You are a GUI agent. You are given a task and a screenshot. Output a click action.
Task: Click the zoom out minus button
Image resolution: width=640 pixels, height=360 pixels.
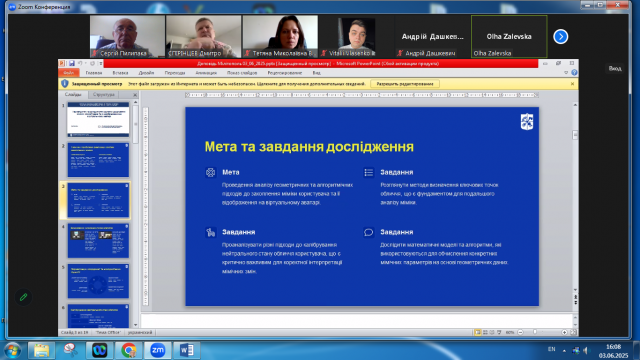(x=520, y=332)
